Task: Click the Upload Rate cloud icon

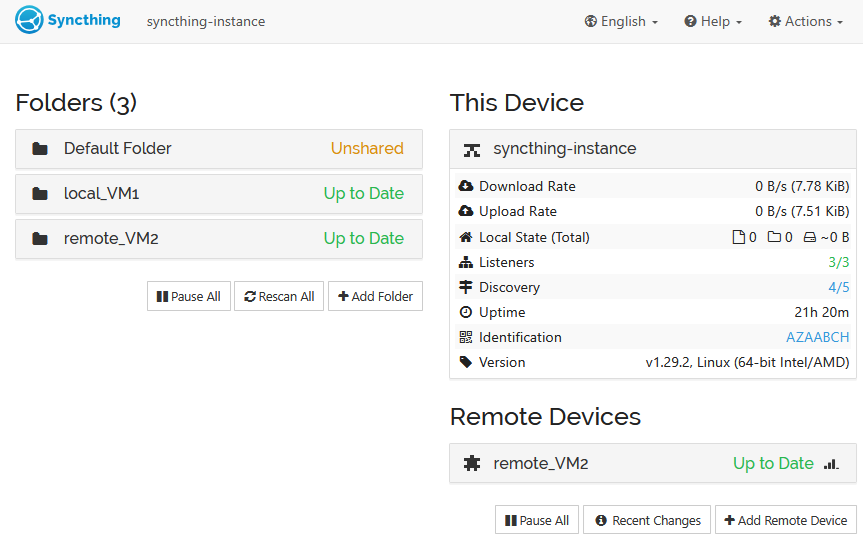Action: click(466, 211)
